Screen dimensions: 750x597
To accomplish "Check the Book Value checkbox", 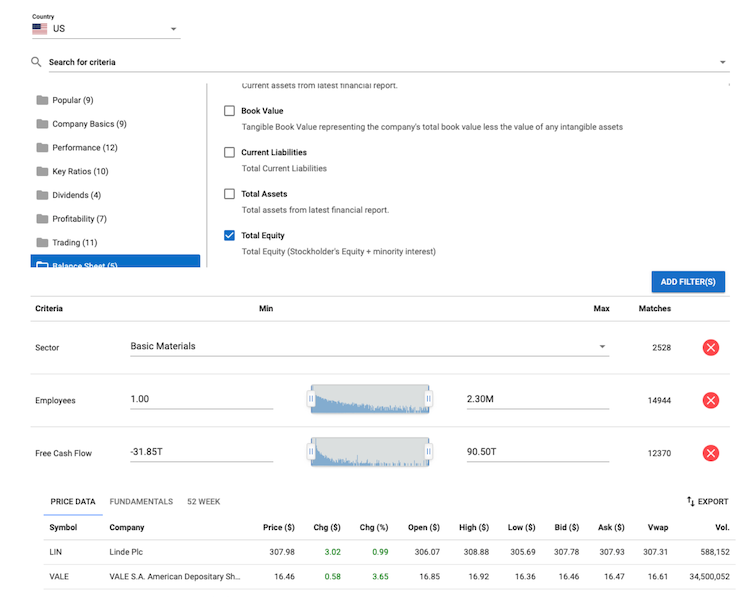I will tap(230, 111).
